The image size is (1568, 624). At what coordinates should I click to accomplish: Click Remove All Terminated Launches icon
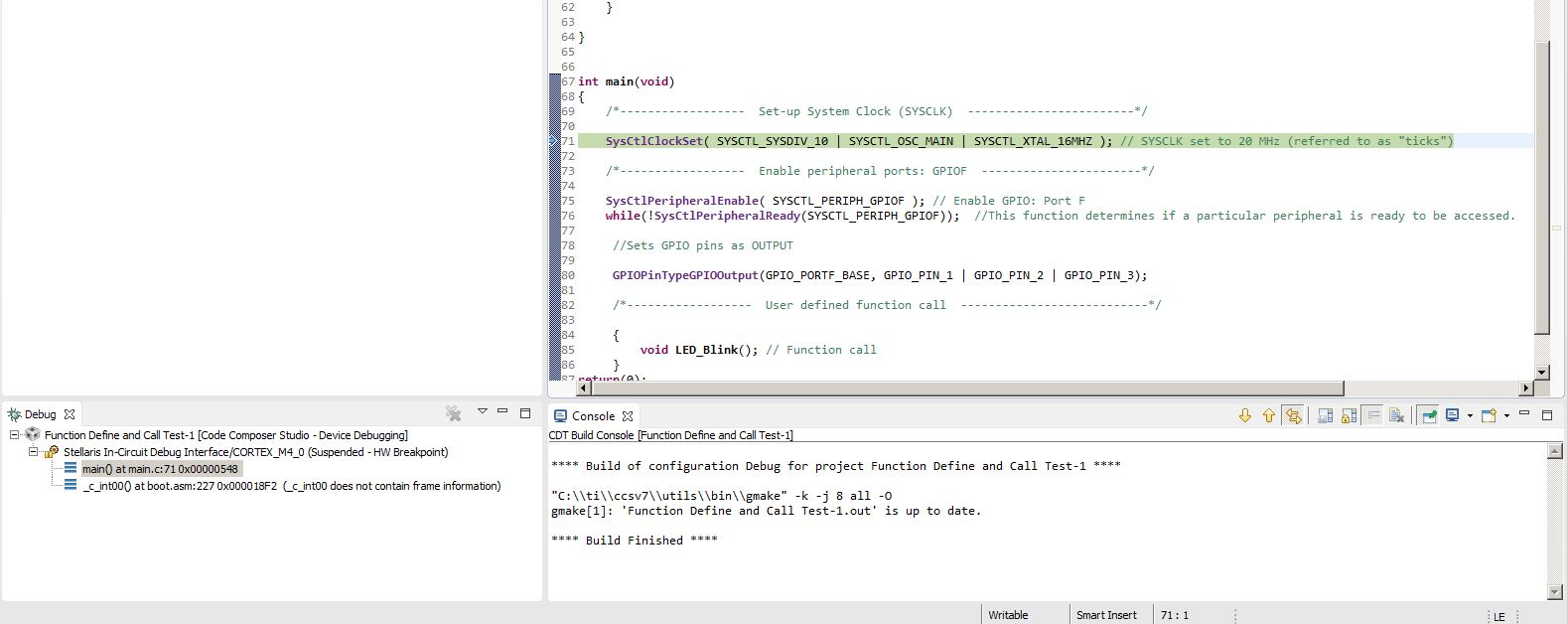pos(453,413)
